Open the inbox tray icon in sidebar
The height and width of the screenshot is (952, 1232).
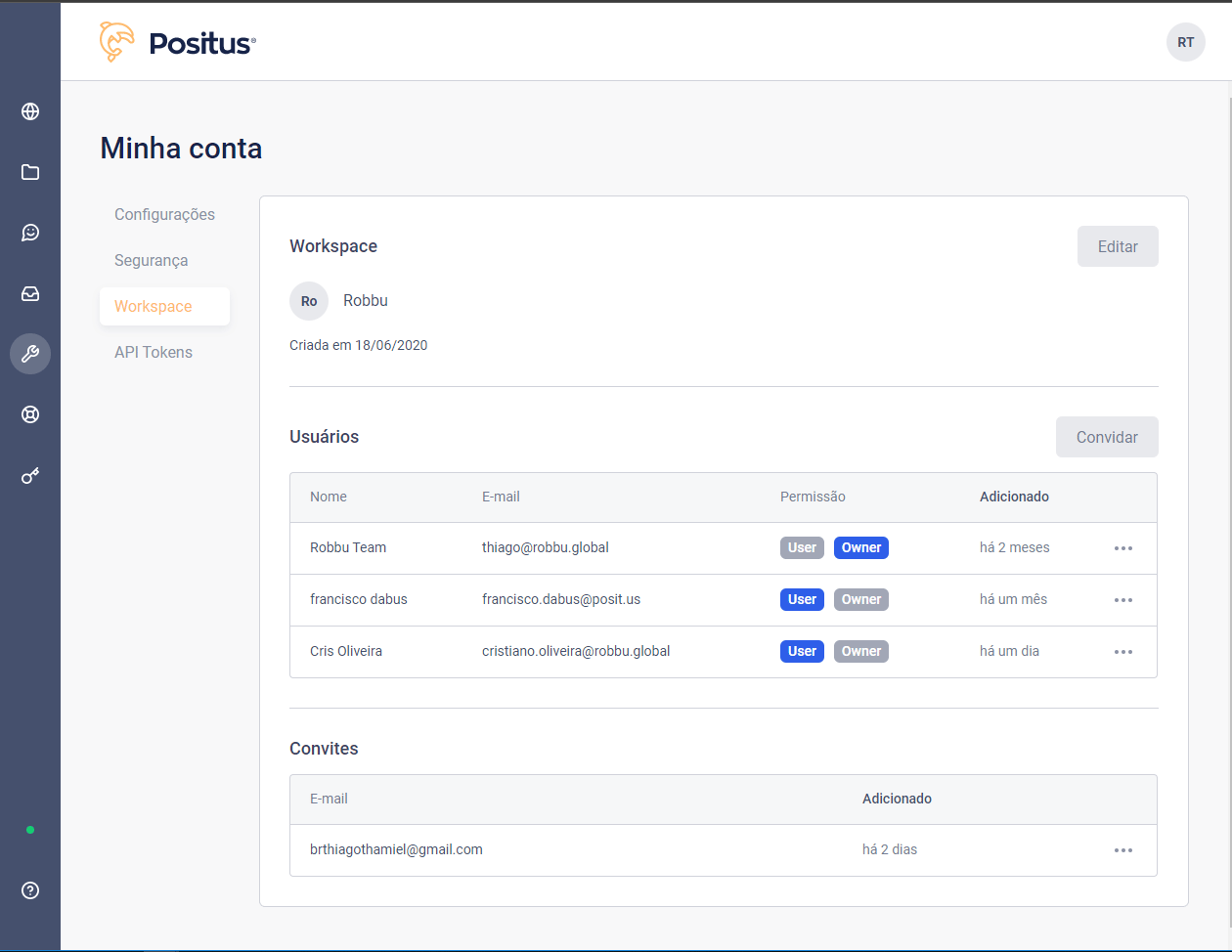30,293
